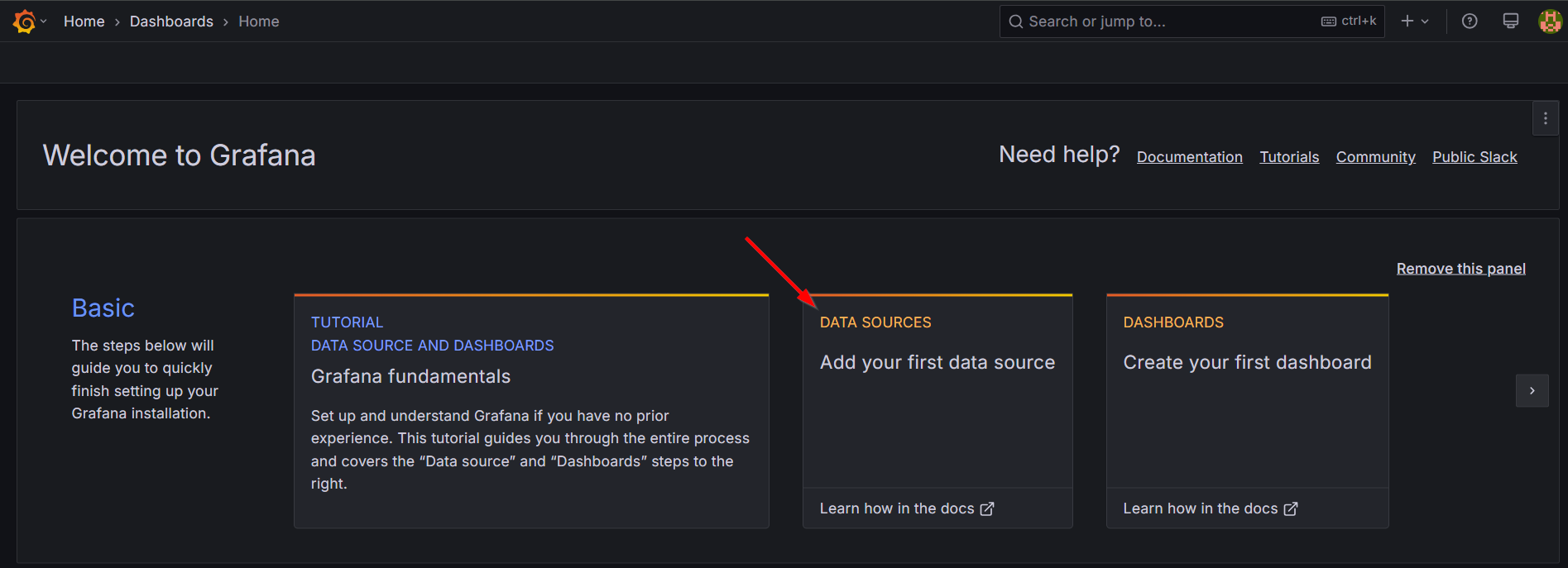
Task: Select Add your first data source
Action: click(937, 362)
